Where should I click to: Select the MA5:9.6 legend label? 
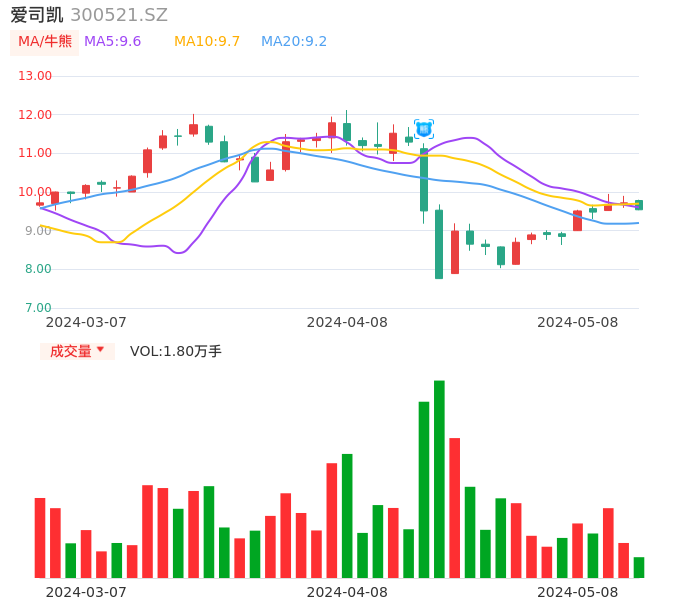[112, 42]
